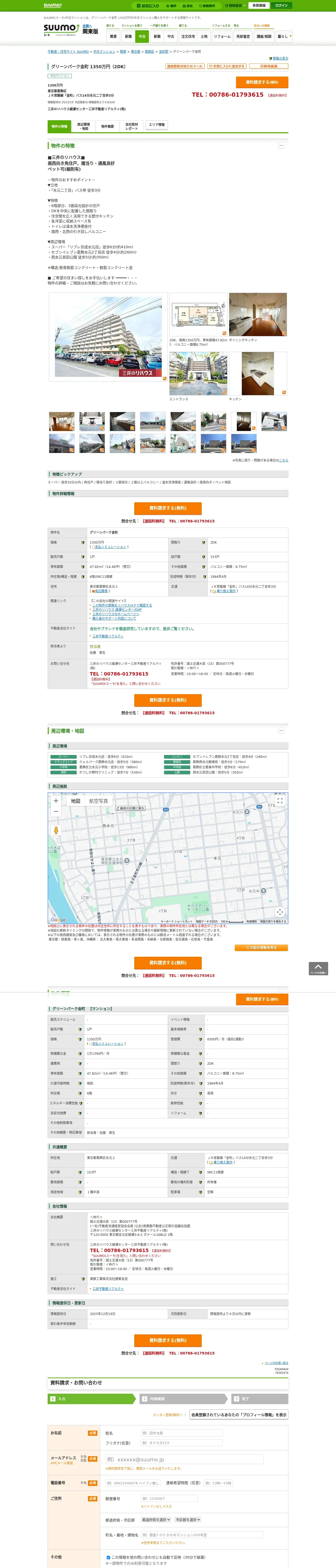Open the 都道府県を選択 dropdown
Image resolution: width=336 pixels, height=1568 pixels.
coord(156,1519)
